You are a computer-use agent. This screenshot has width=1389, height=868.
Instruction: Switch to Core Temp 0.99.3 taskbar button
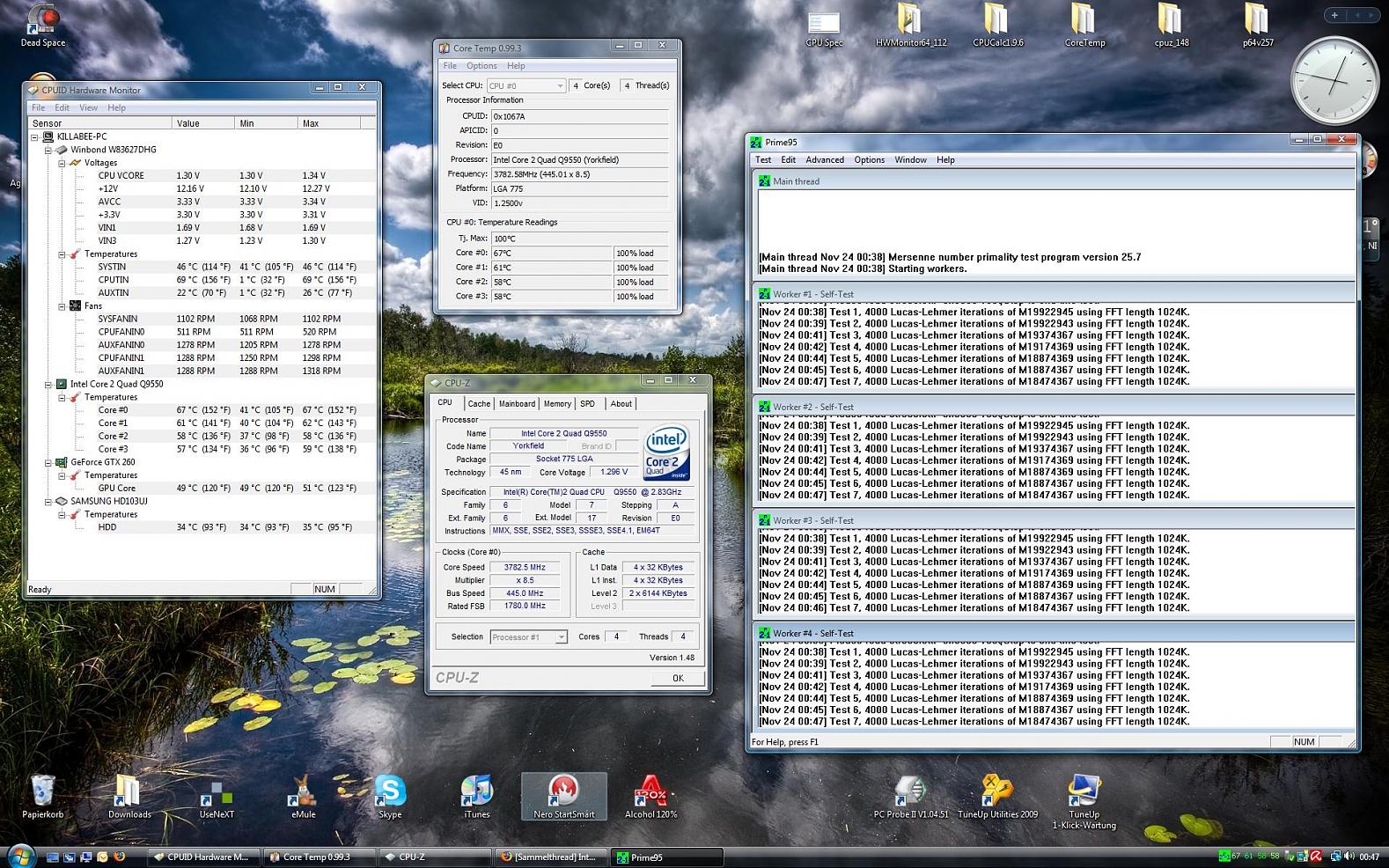318,857
